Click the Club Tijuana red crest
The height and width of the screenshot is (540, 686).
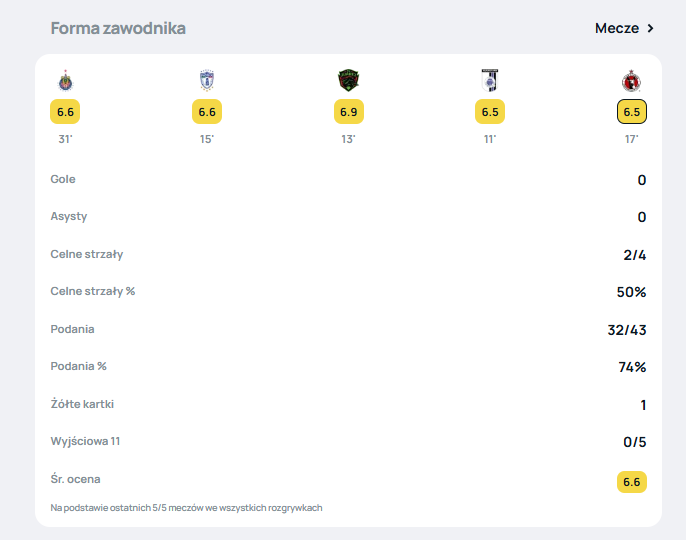point(632,81)
